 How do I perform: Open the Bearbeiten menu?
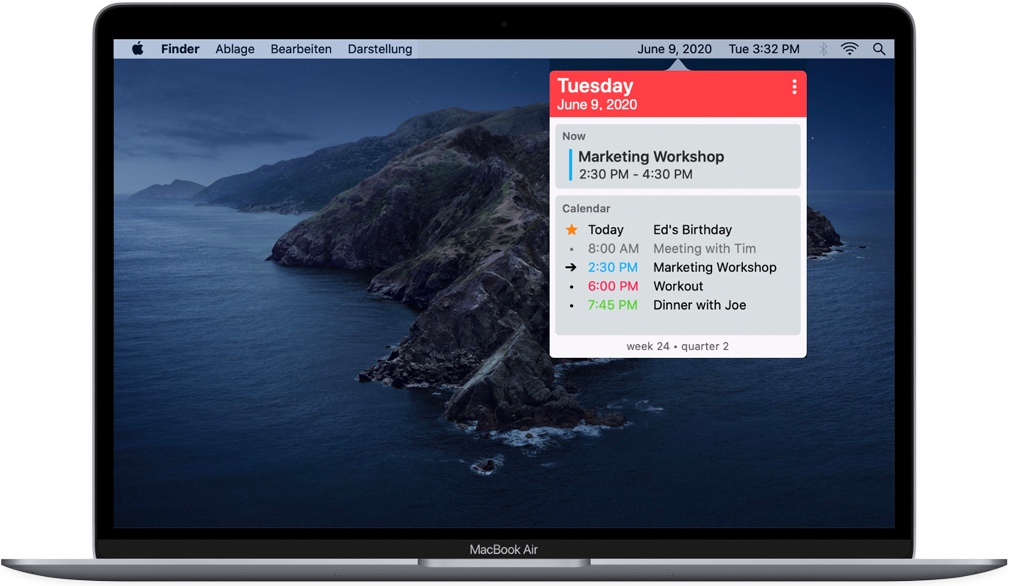(301, 49)
